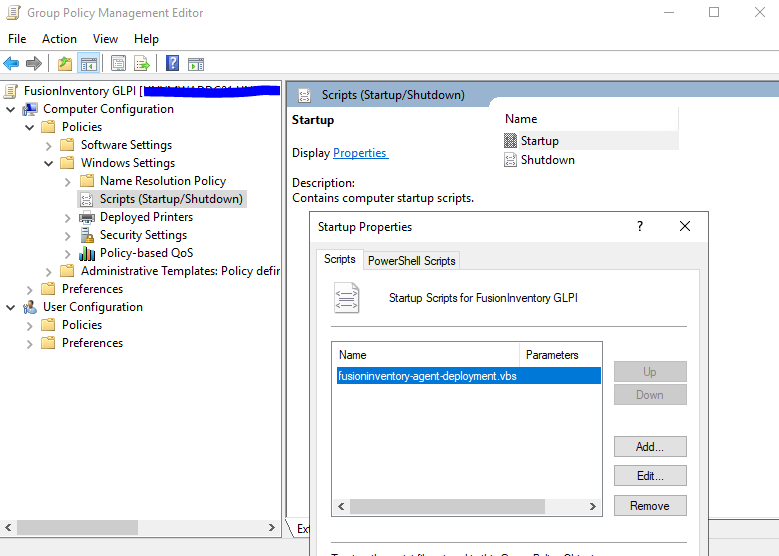Click the Down button
Screen dimensions: 779x556
[x=650, y=395]
